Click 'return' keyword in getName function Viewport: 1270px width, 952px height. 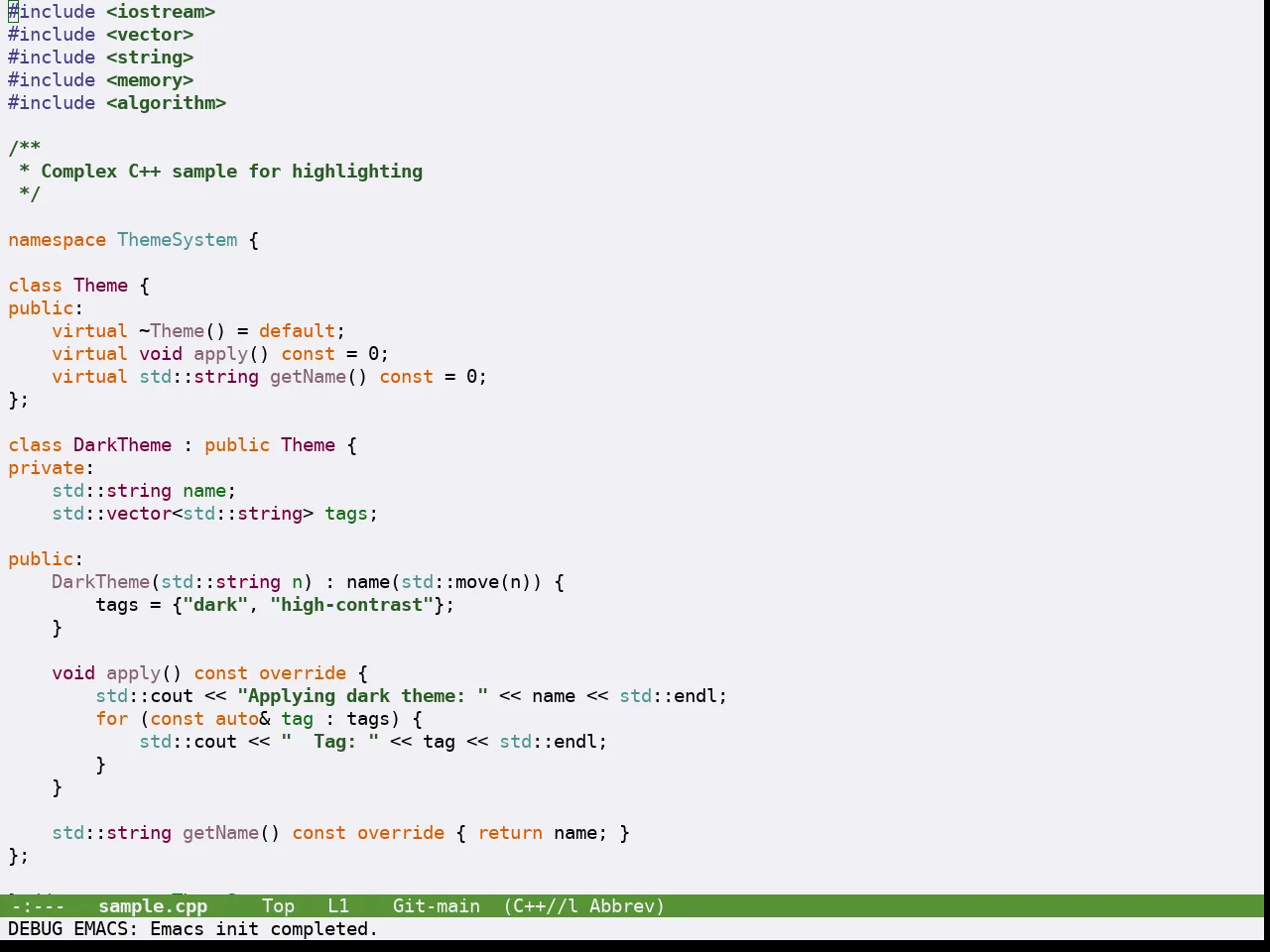[x=510, y=833]
